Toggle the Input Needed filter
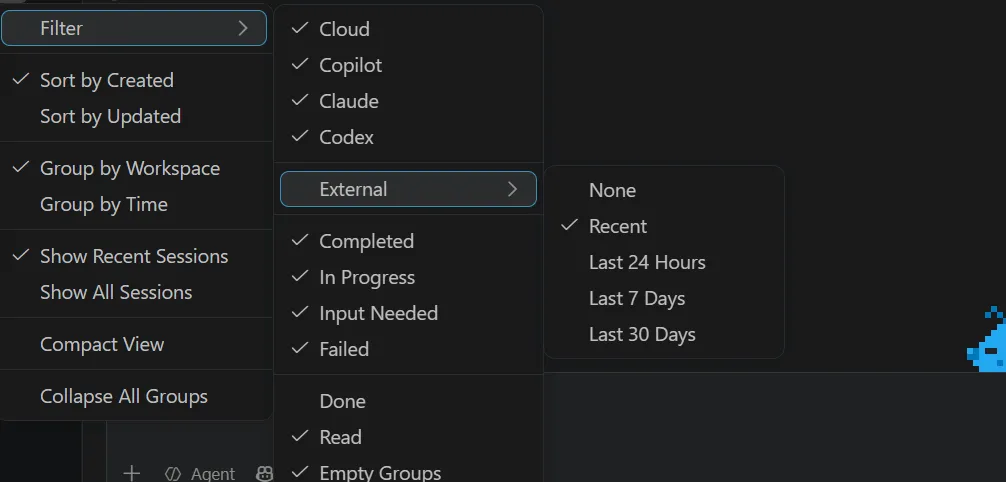 (x=408, y=313)
